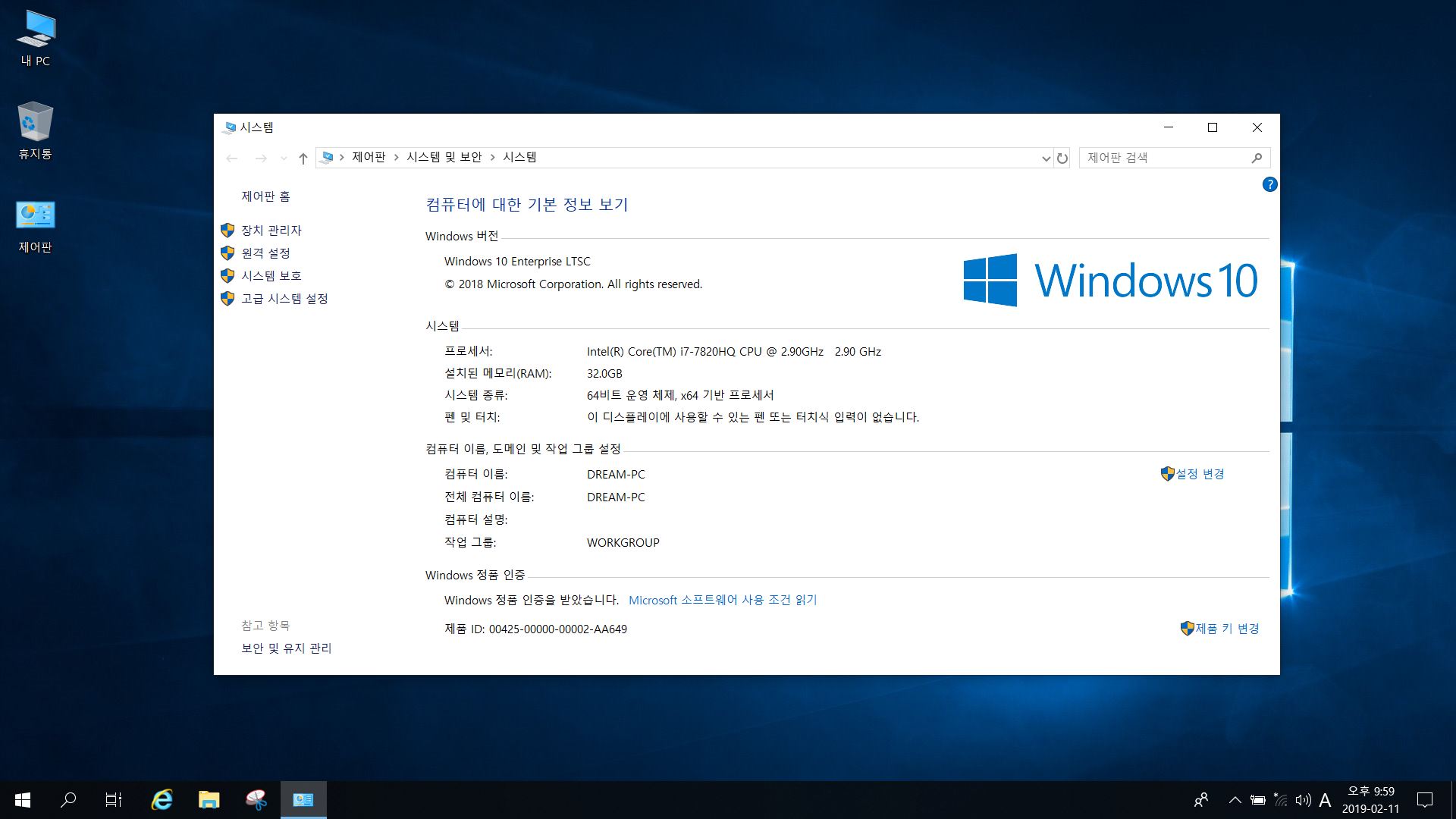Screen dimensions: 1456x819
Task: Click the 컴퓨터 이름 value DREAM-PC
Action: tap(616, 474)
